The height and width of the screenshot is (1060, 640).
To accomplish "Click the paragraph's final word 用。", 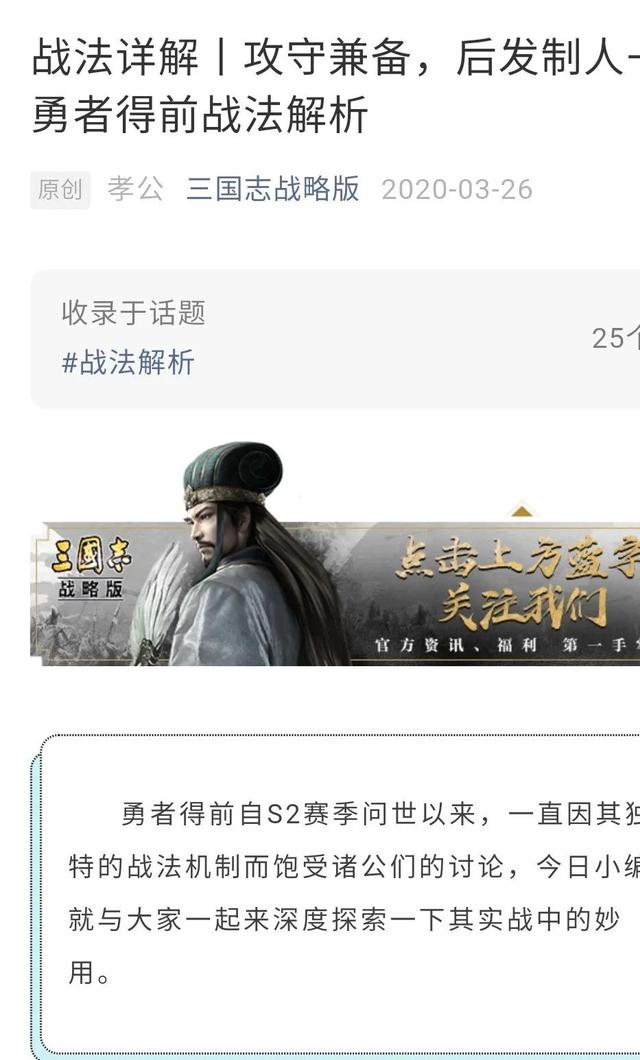I will pyautogui.click(x=89, y=973).
